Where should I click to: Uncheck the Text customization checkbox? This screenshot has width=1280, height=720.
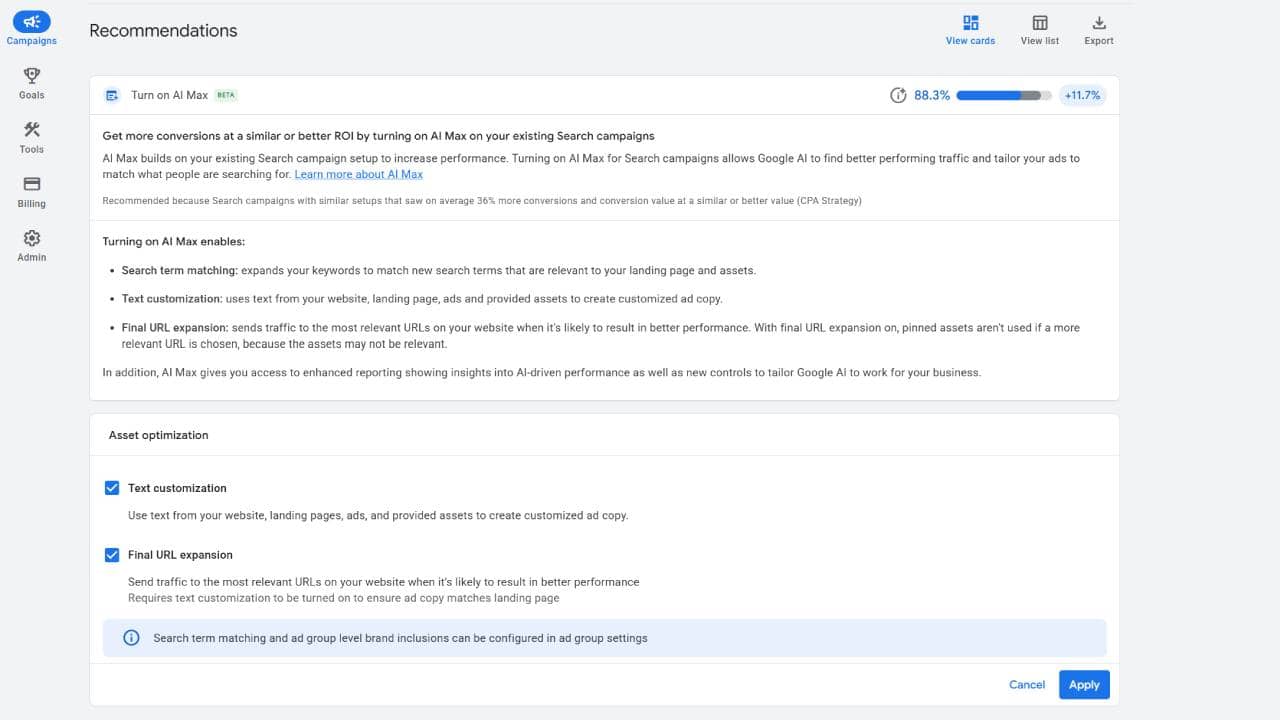pos(112,487)
